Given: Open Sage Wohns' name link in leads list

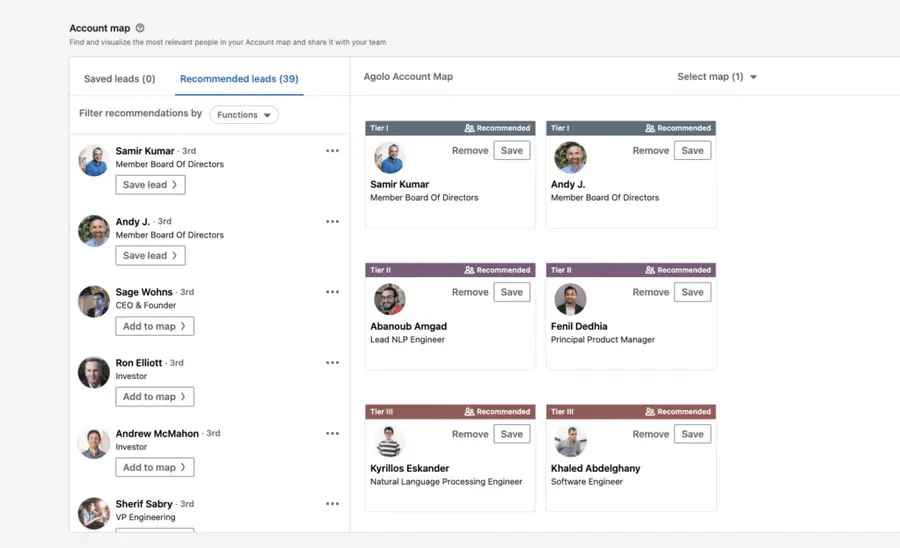Looking at the screenshot, I should click(144, 292).
